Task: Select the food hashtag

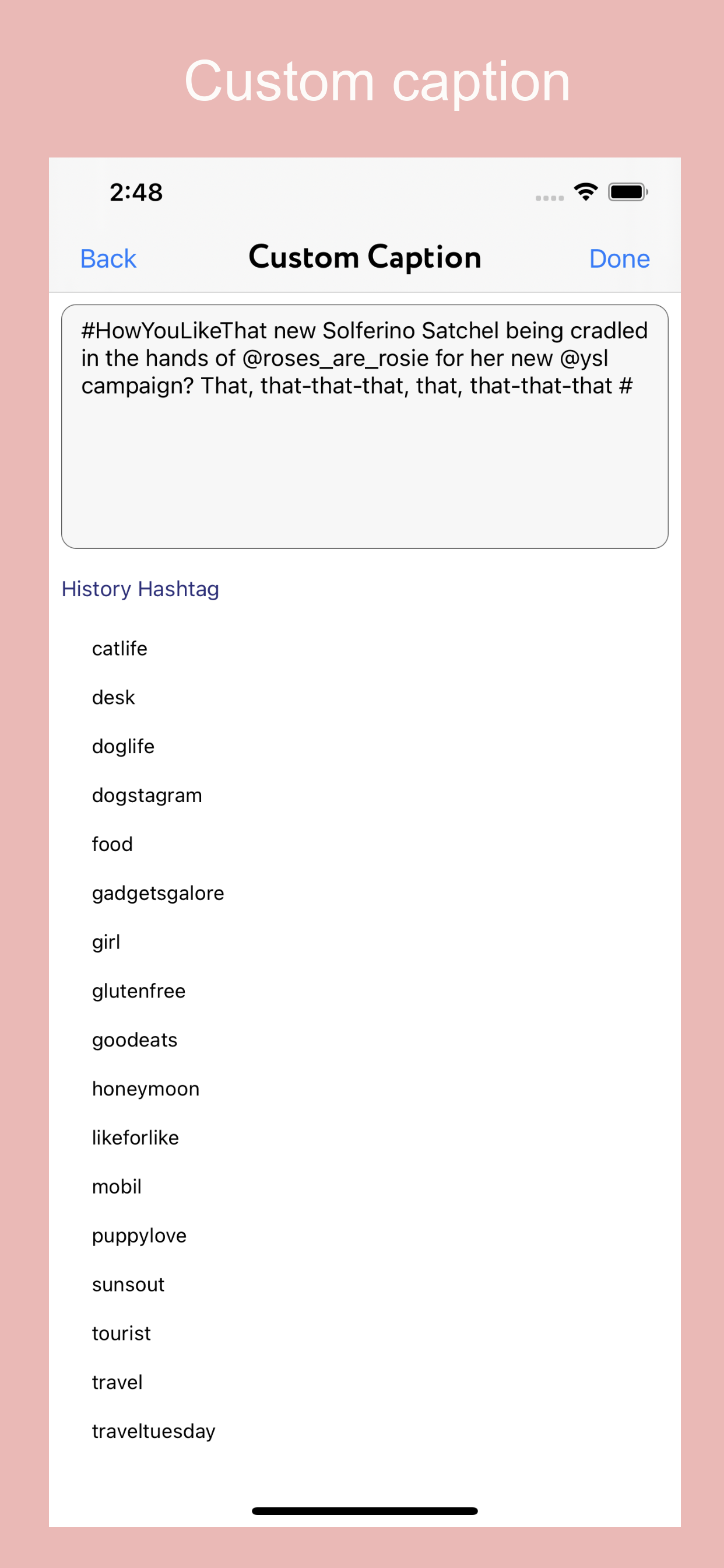Action: [112, 844]
